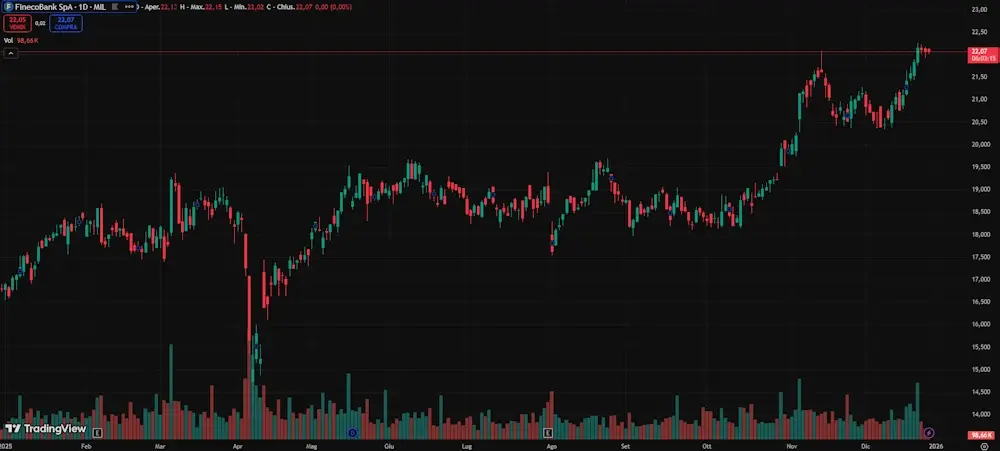The image size is (1000, 451).
Task: Click the Vol indicator label
Action: 8,41
